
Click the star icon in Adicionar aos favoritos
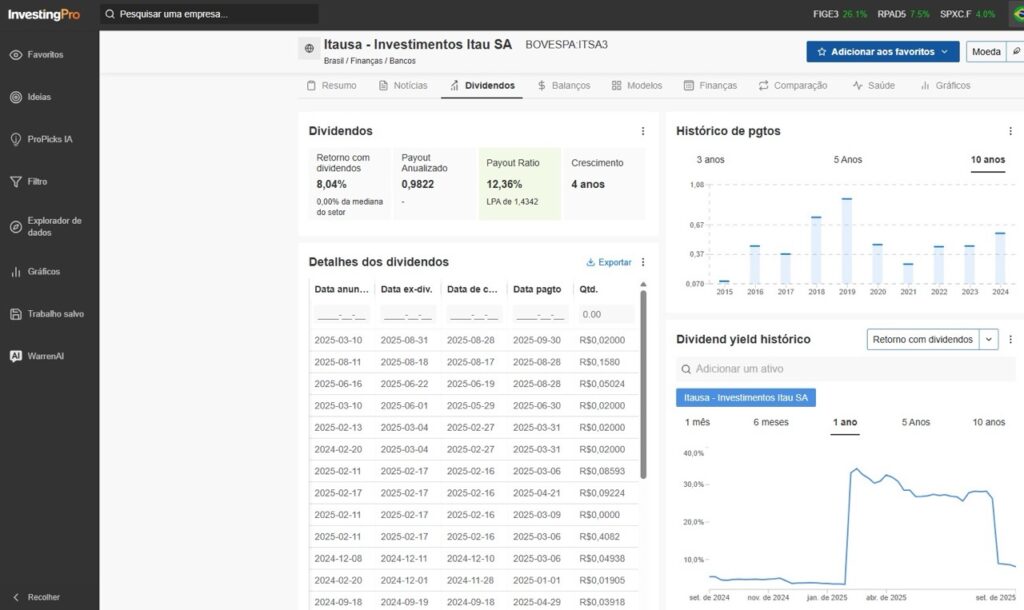[x=822, y=52]
